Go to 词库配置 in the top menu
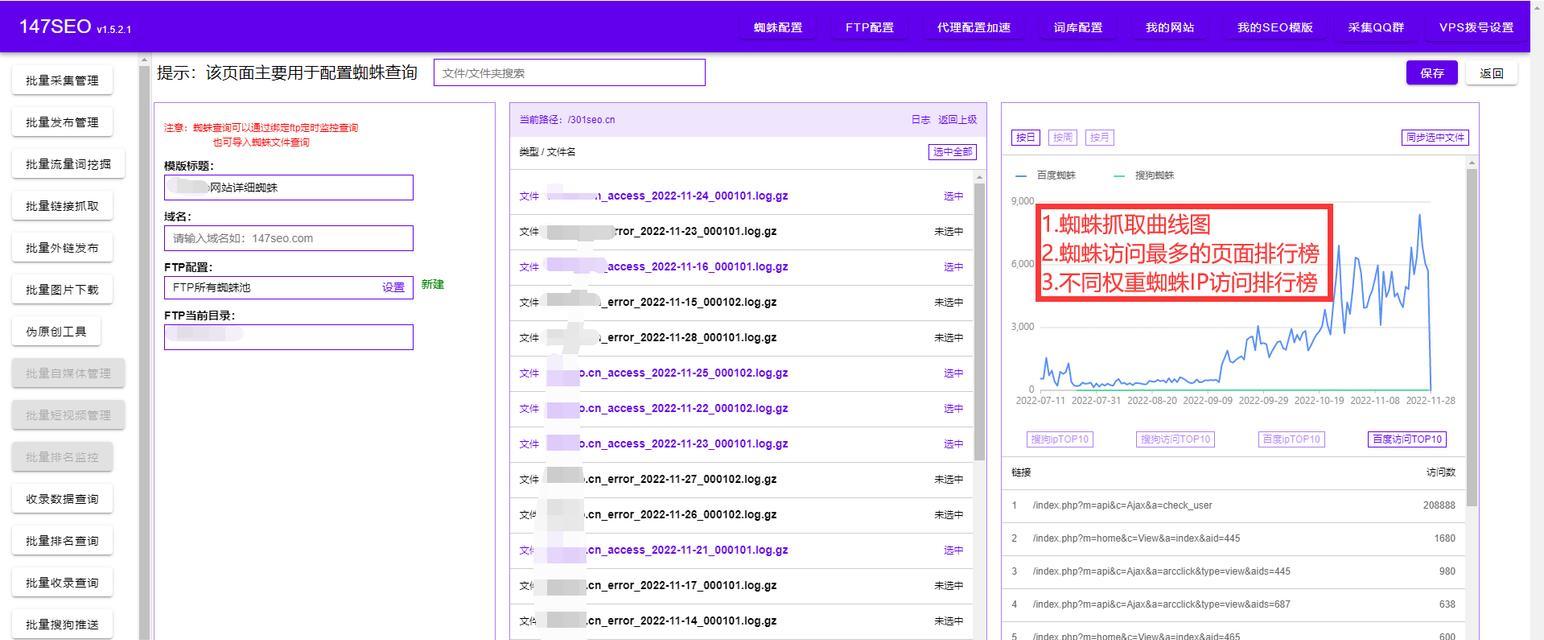Screen dimensions: 1544x640 [1077, 27]
